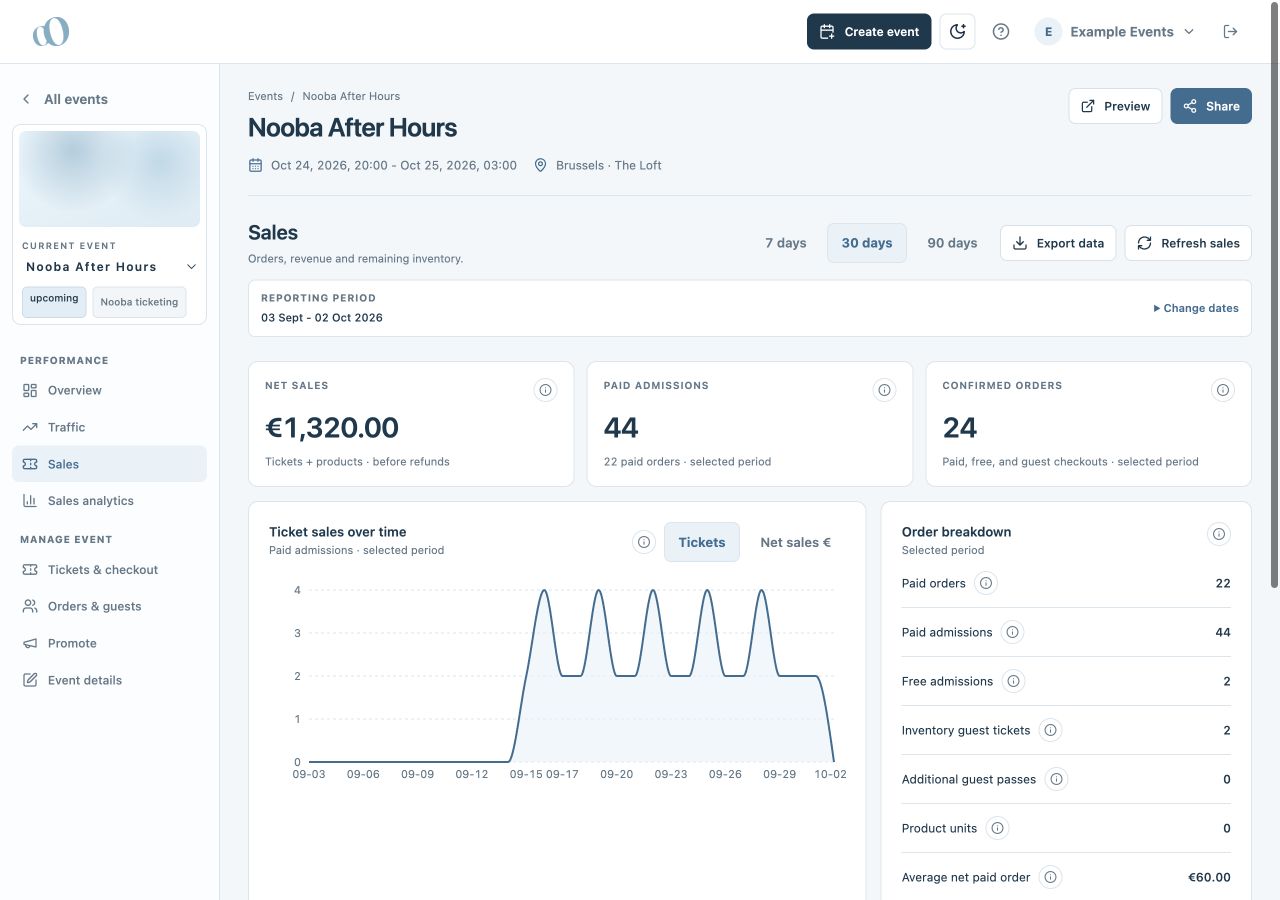Click the Nooba After Hours breadcrumb
The width and height of the screenshot is (1280, 900).
click(351, 96)
